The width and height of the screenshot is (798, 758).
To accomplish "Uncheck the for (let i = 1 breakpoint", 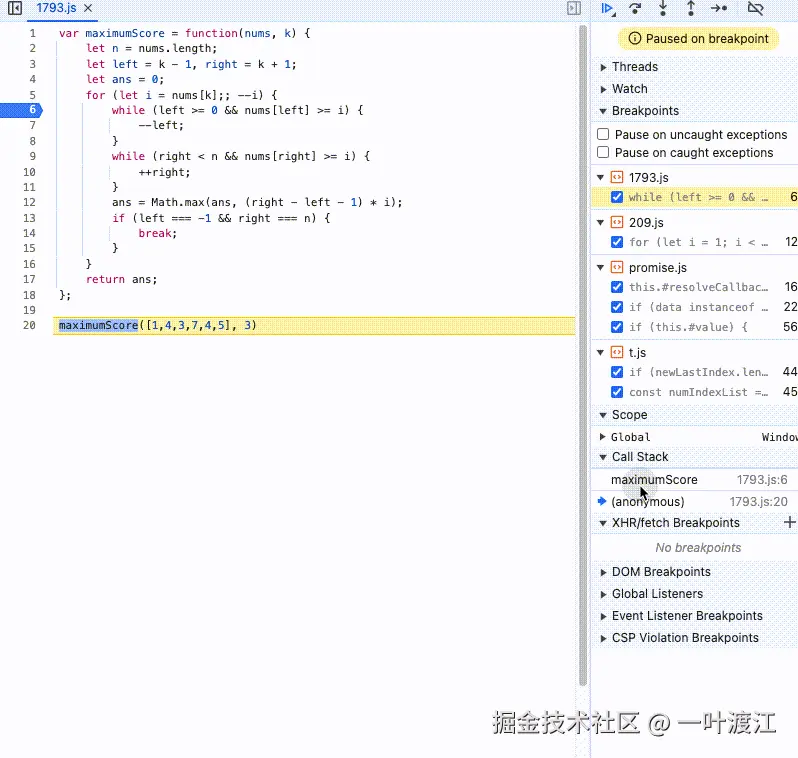I will [617, 242].
